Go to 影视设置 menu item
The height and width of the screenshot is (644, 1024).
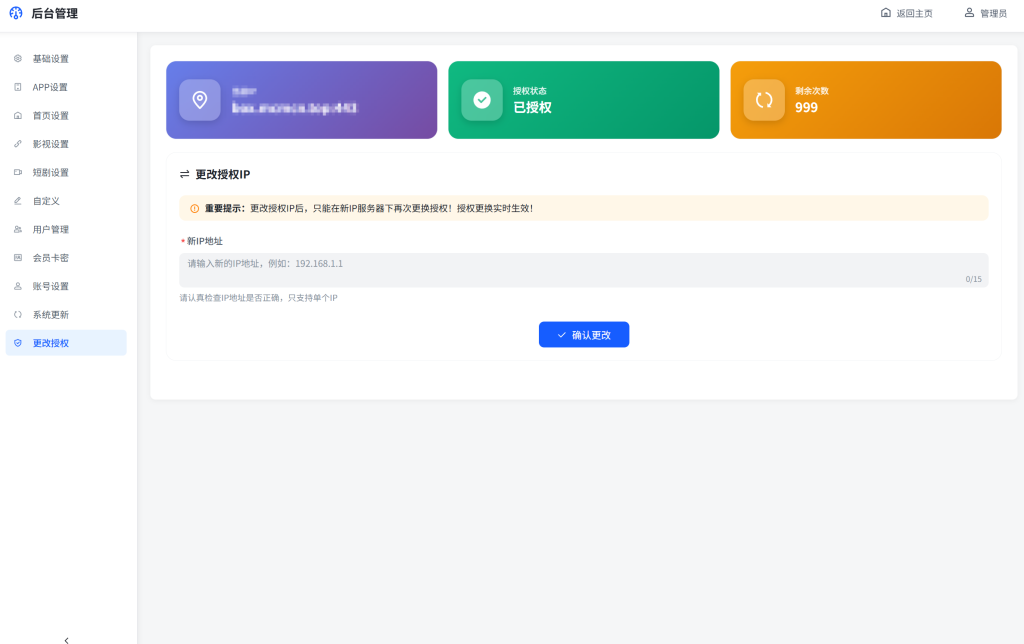click(x=66, y=144)
